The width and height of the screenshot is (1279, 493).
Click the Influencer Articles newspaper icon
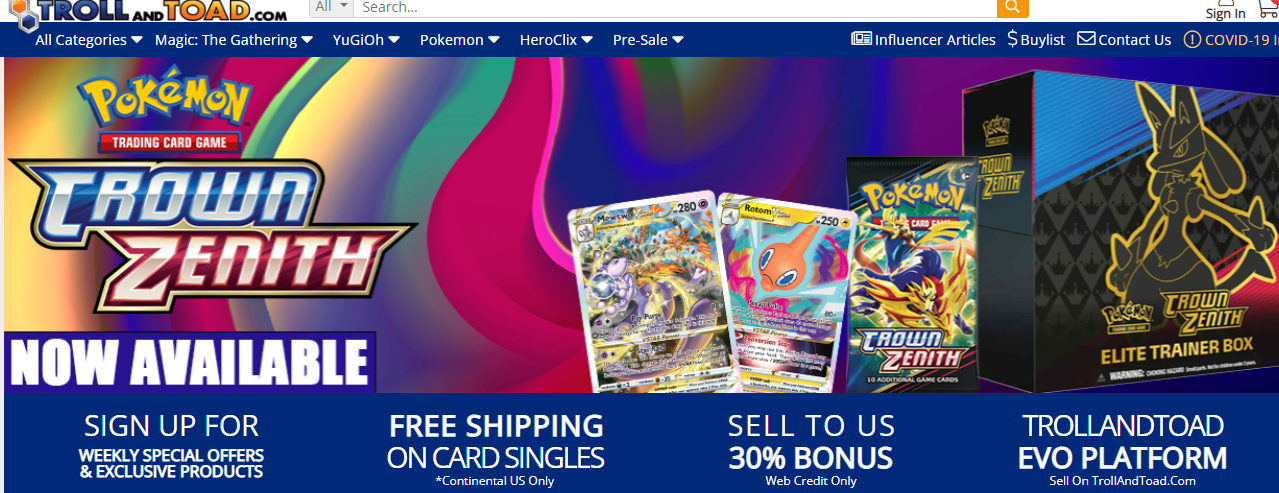(x=861, y=39)
